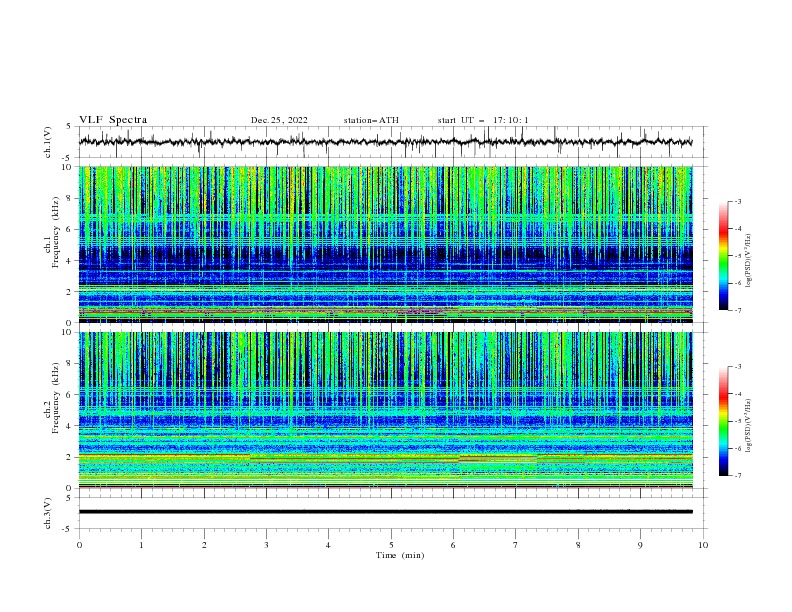Click the "-7" tick on ch.1 color bar
This screenshot has width=792, height=612.
click(x=738, y=311)
